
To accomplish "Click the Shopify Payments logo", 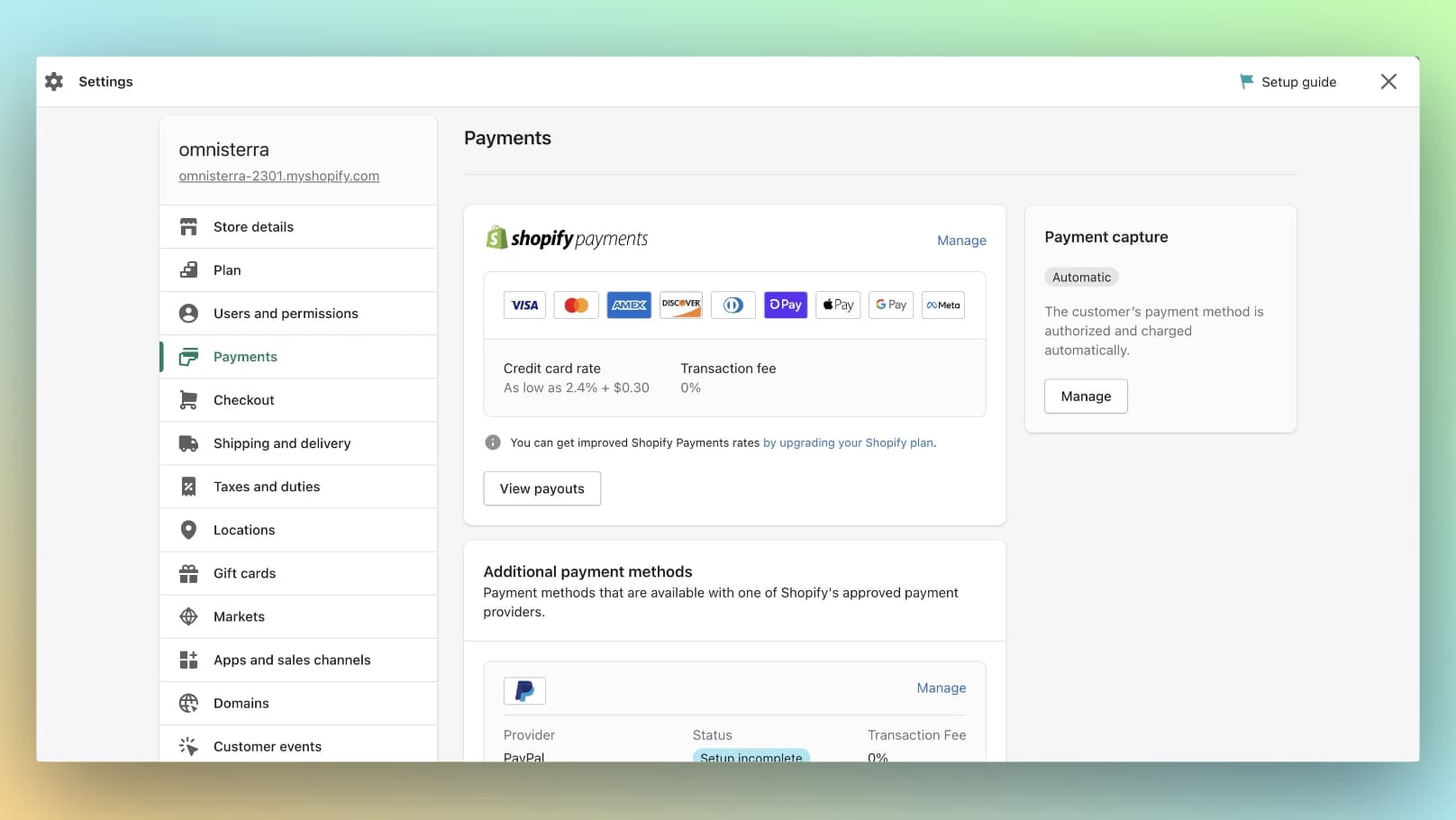I will 567,239.
